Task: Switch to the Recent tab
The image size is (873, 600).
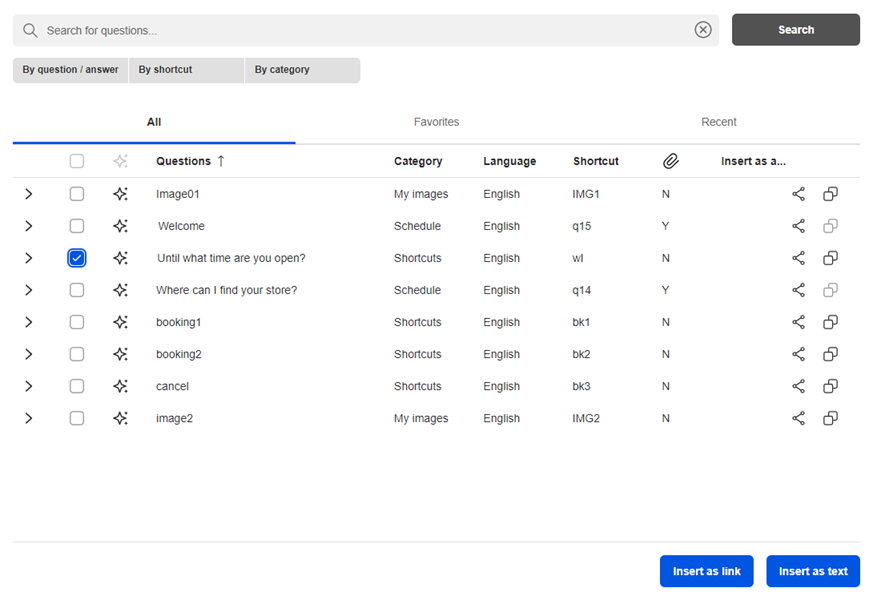Action: (719, 122)
